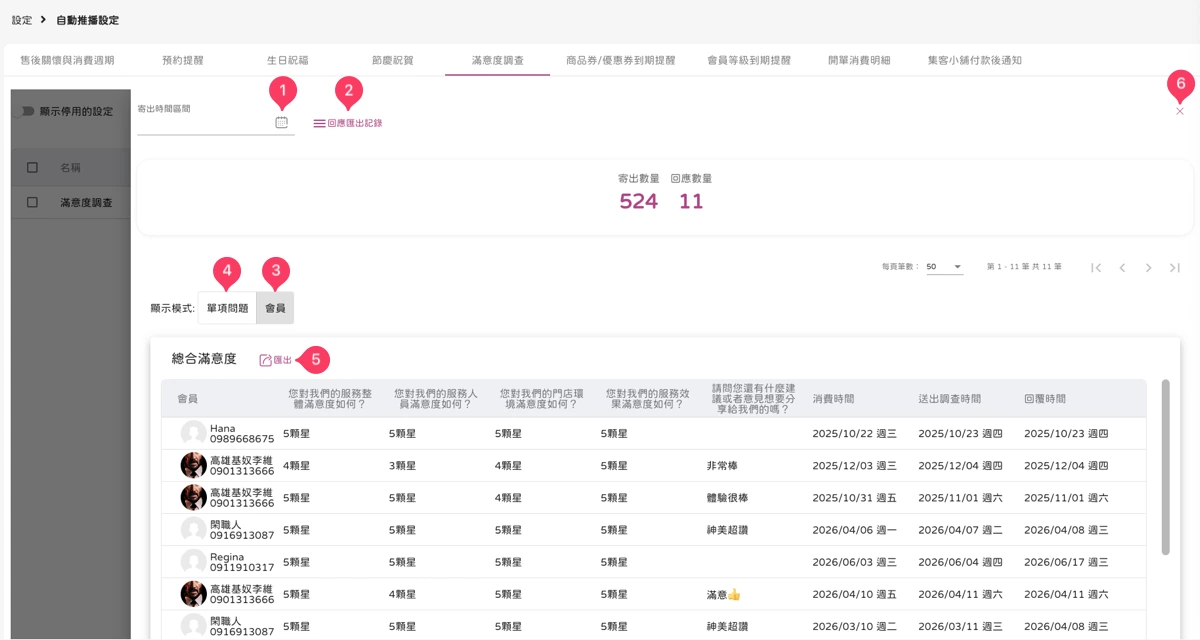
Task: Close the survey detail panel with the X
Action: coord(1180,111)
